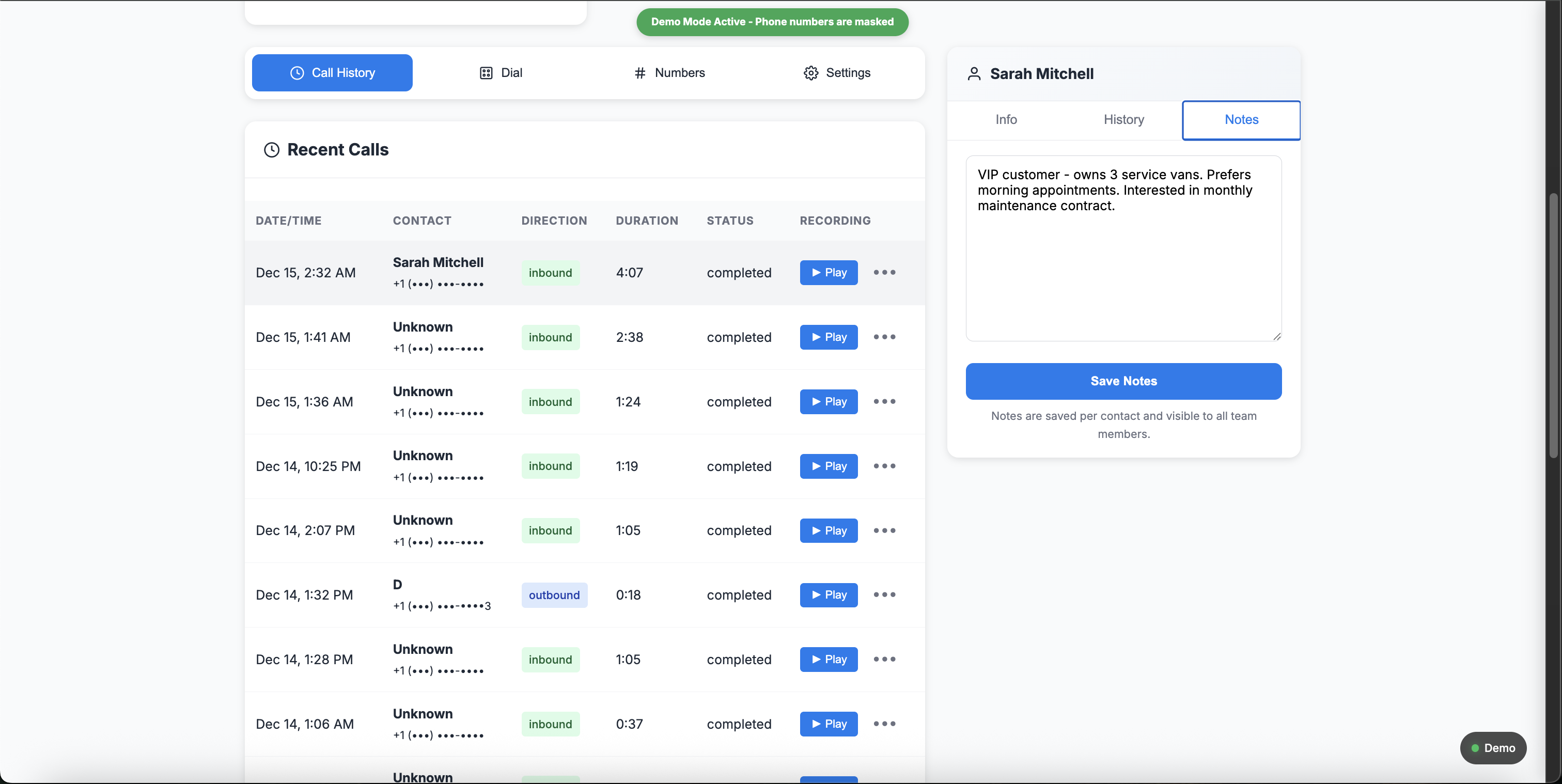
Task: Click the Demo Mode Active banner
Action: point(772,22)
